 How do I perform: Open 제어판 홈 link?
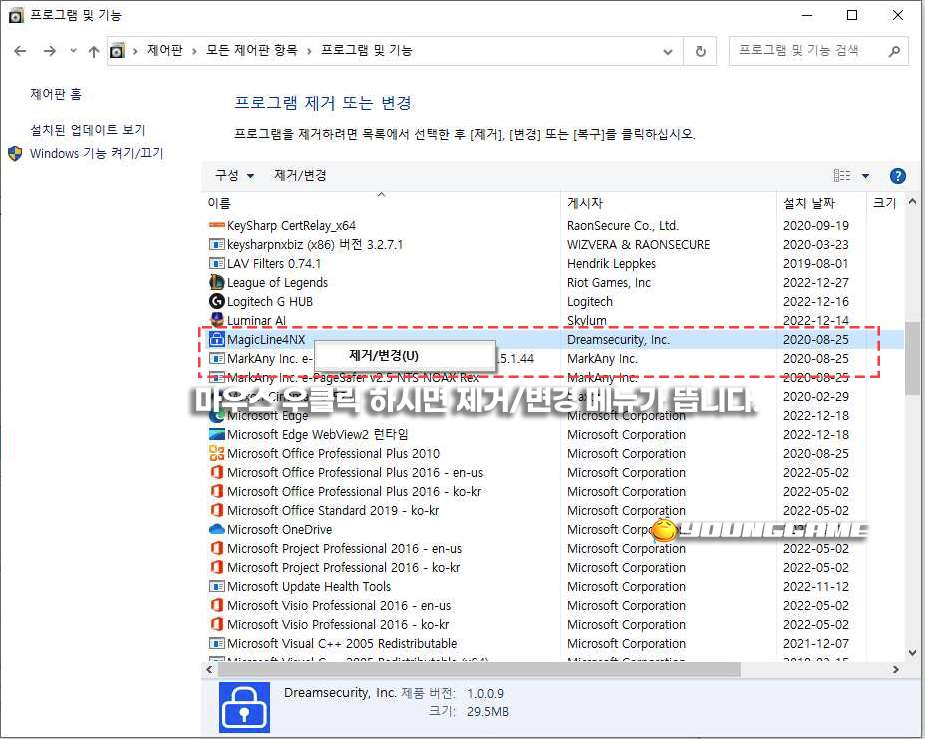pyautogui.click(x=56, y=94)
